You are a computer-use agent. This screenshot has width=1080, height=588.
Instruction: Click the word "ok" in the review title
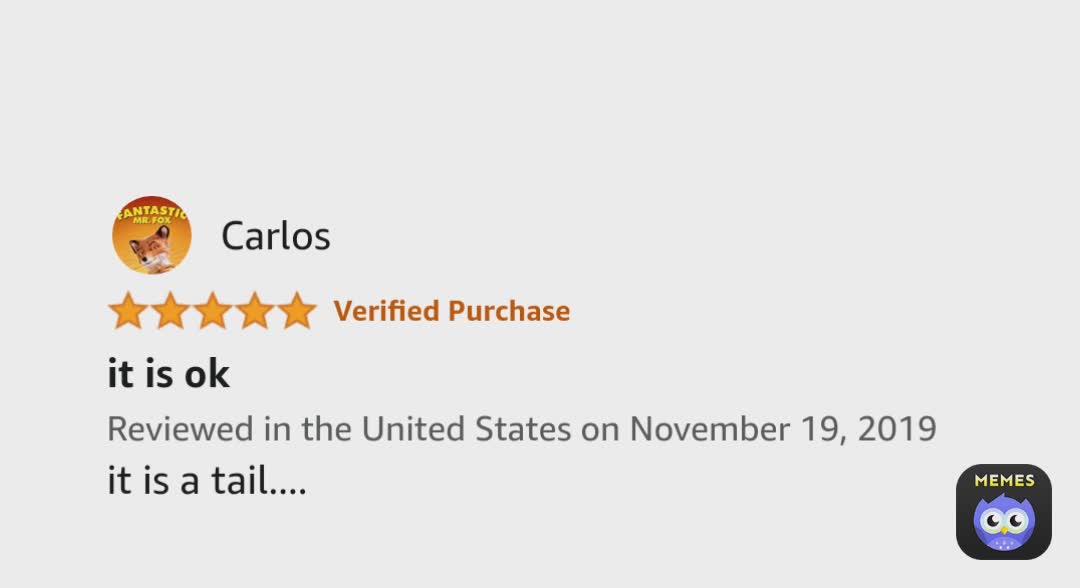point(208,374)
